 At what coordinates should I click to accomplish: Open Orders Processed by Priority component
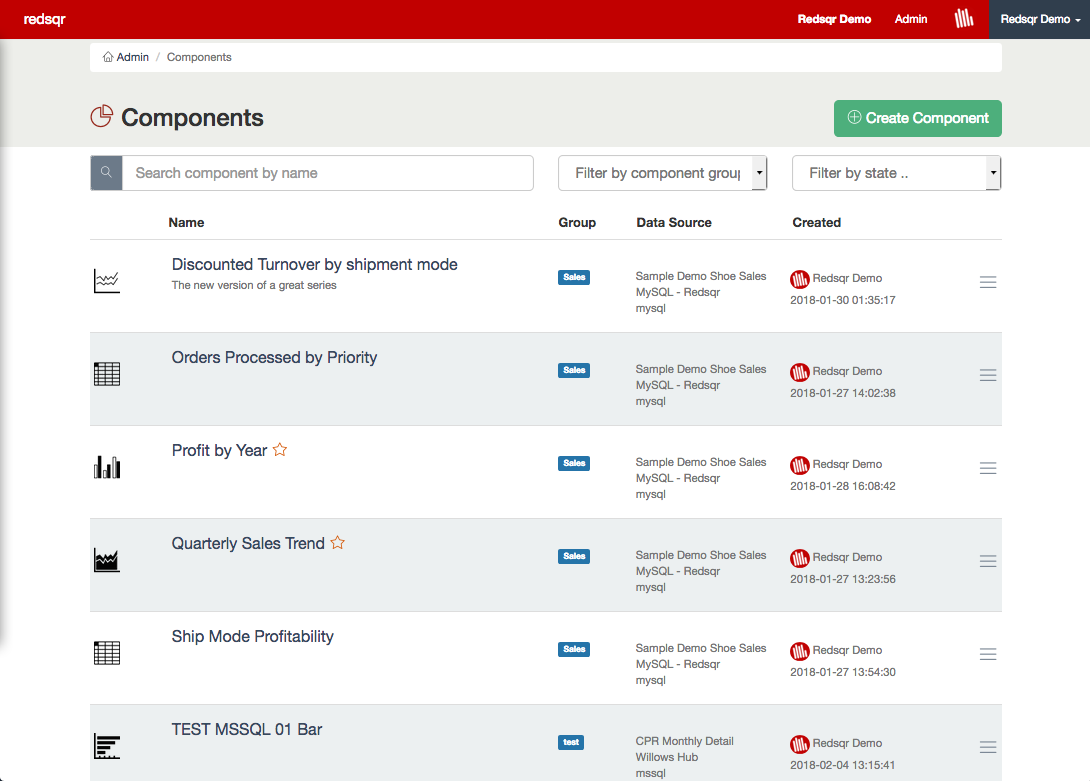click(x=275, y=357)
